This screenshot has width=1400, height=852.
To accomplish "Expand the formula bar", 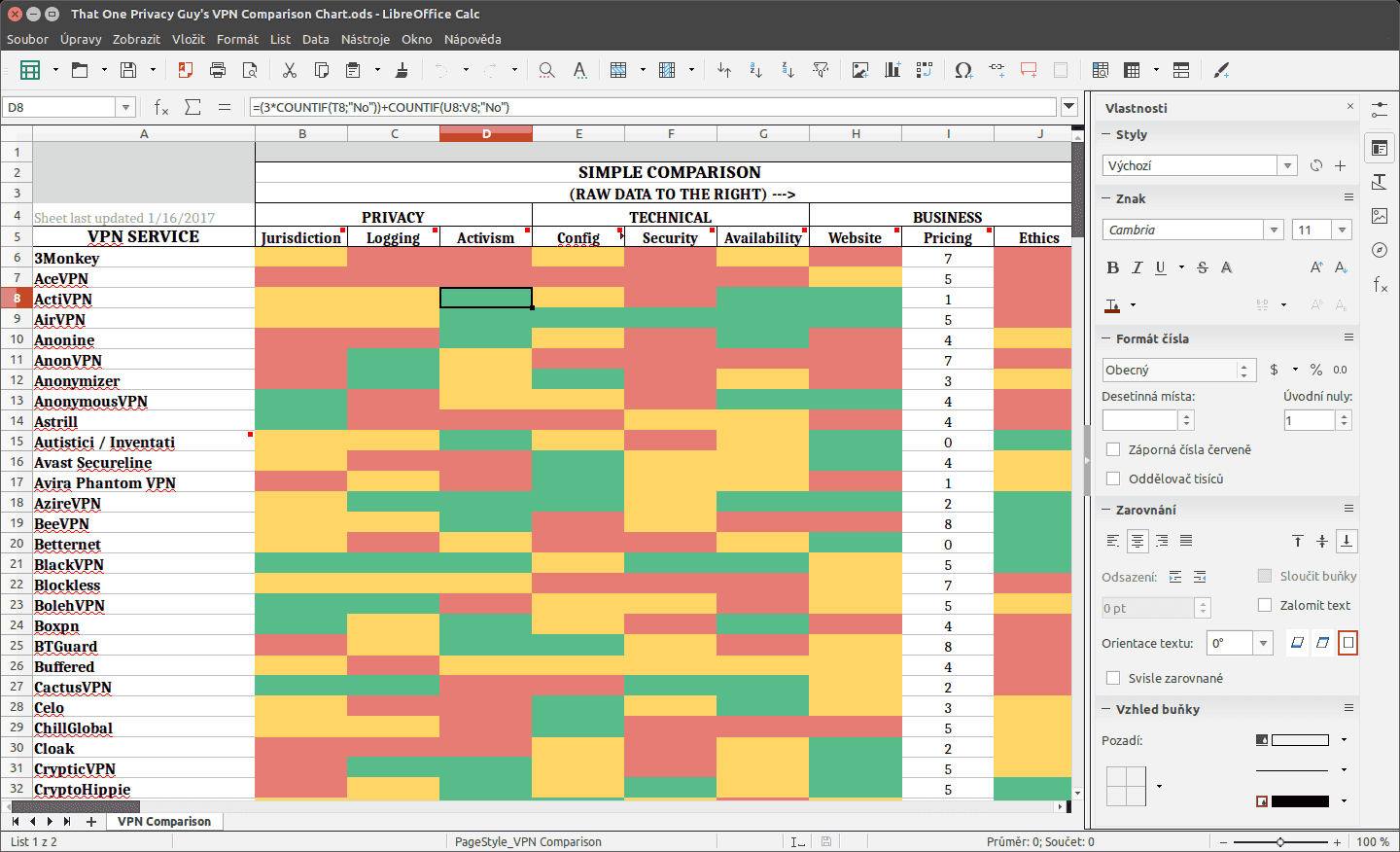I will (x=1069, y=107).
